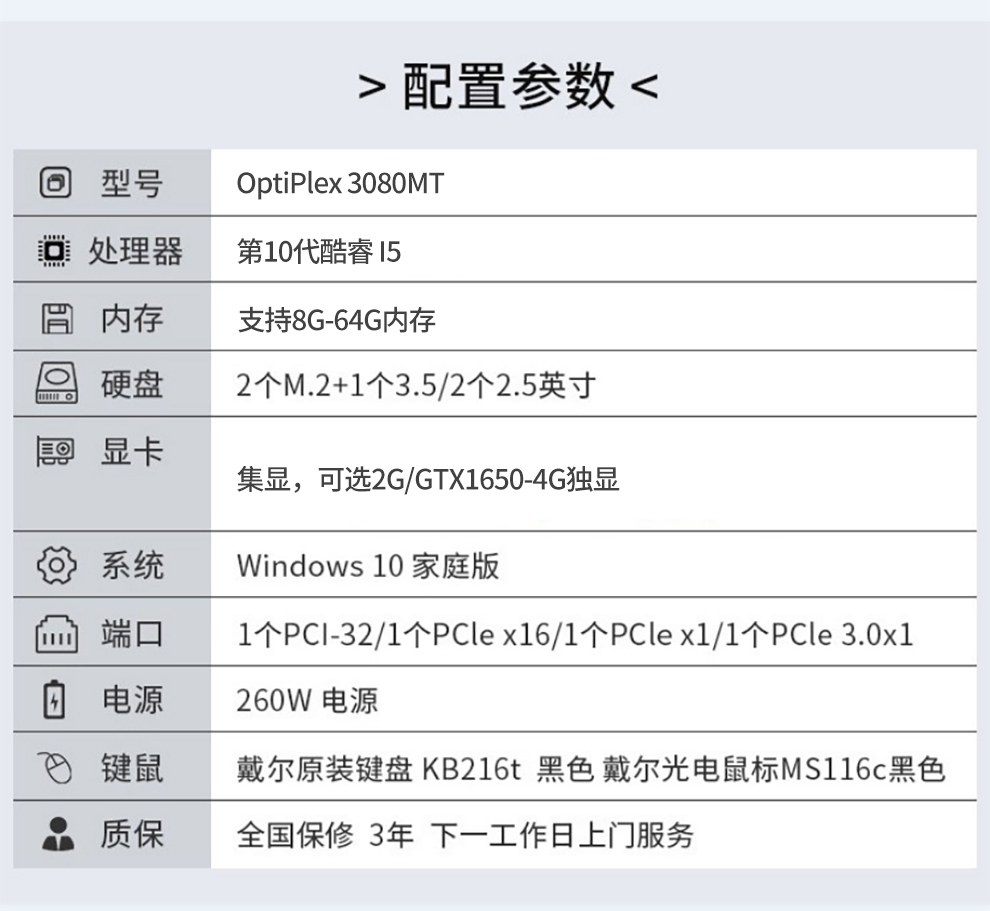Click the Windows 10 家庭版 text
Viewport: 990px width, 911px height.
coord(368,566)
